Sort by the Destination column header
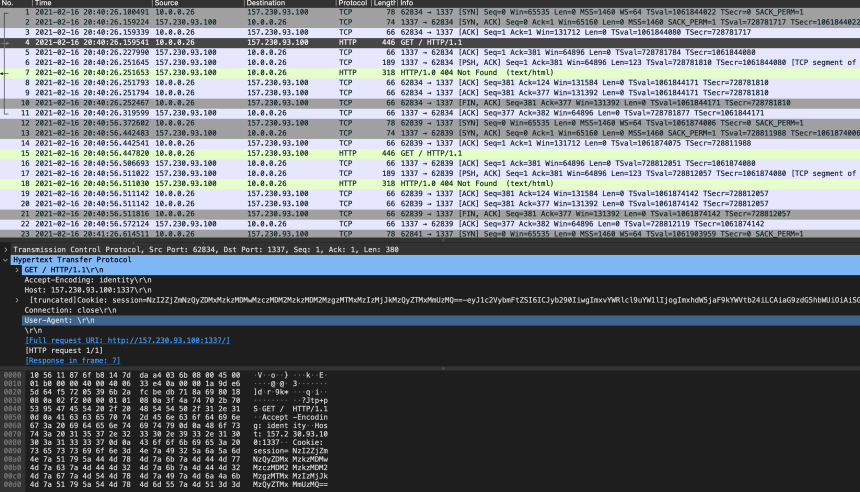Screen dimensions: 860x492 tap(290, 3)
